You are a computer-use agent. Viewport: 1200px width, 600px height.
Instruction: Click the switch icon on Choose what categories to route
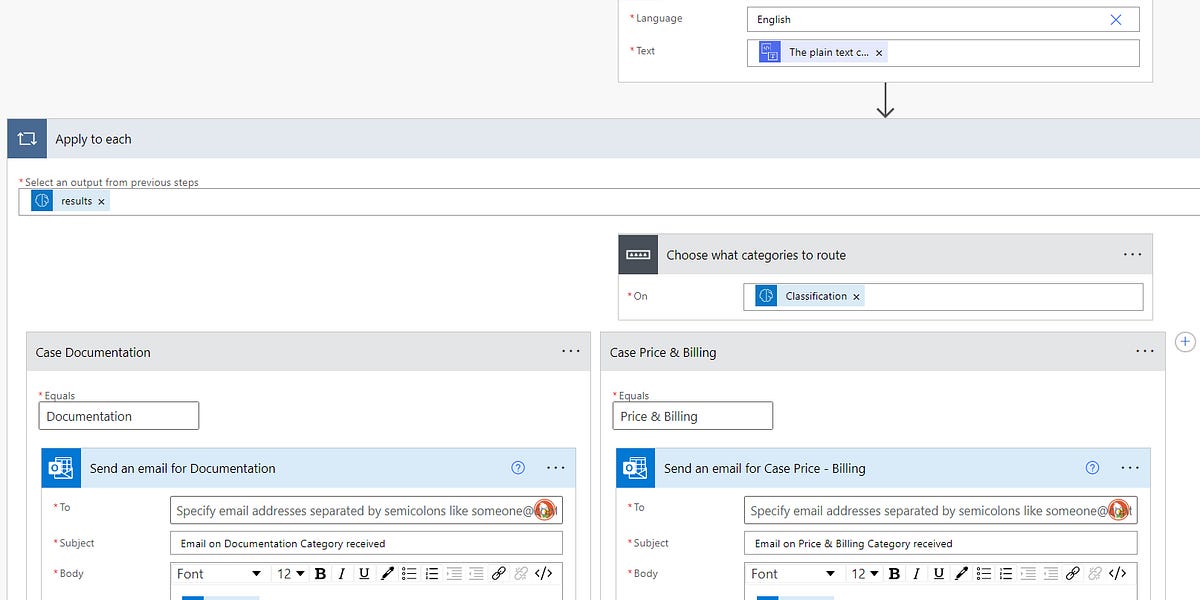coord(638,254)
